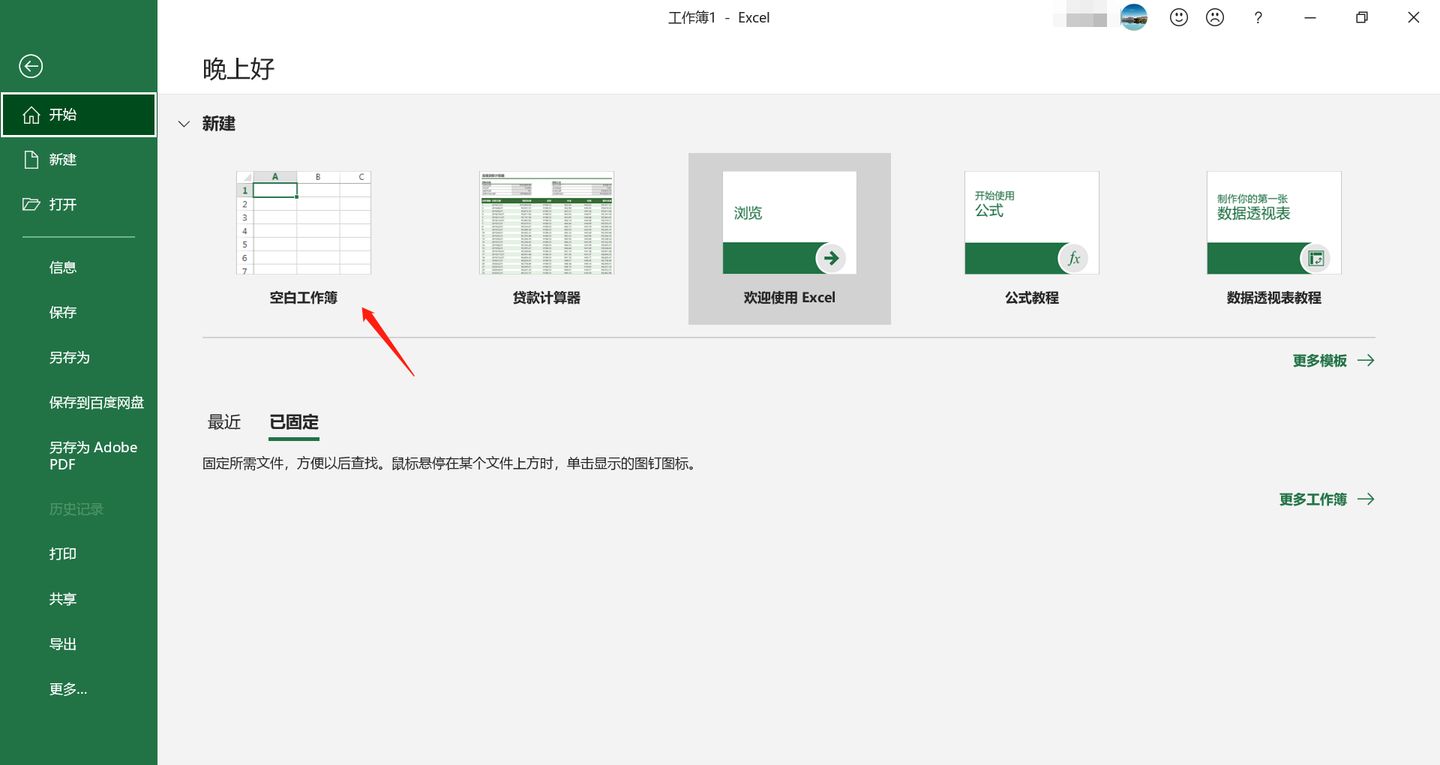1440x765 pixels.
Task: Go back using the circled arrow
Action: point(31,66)
